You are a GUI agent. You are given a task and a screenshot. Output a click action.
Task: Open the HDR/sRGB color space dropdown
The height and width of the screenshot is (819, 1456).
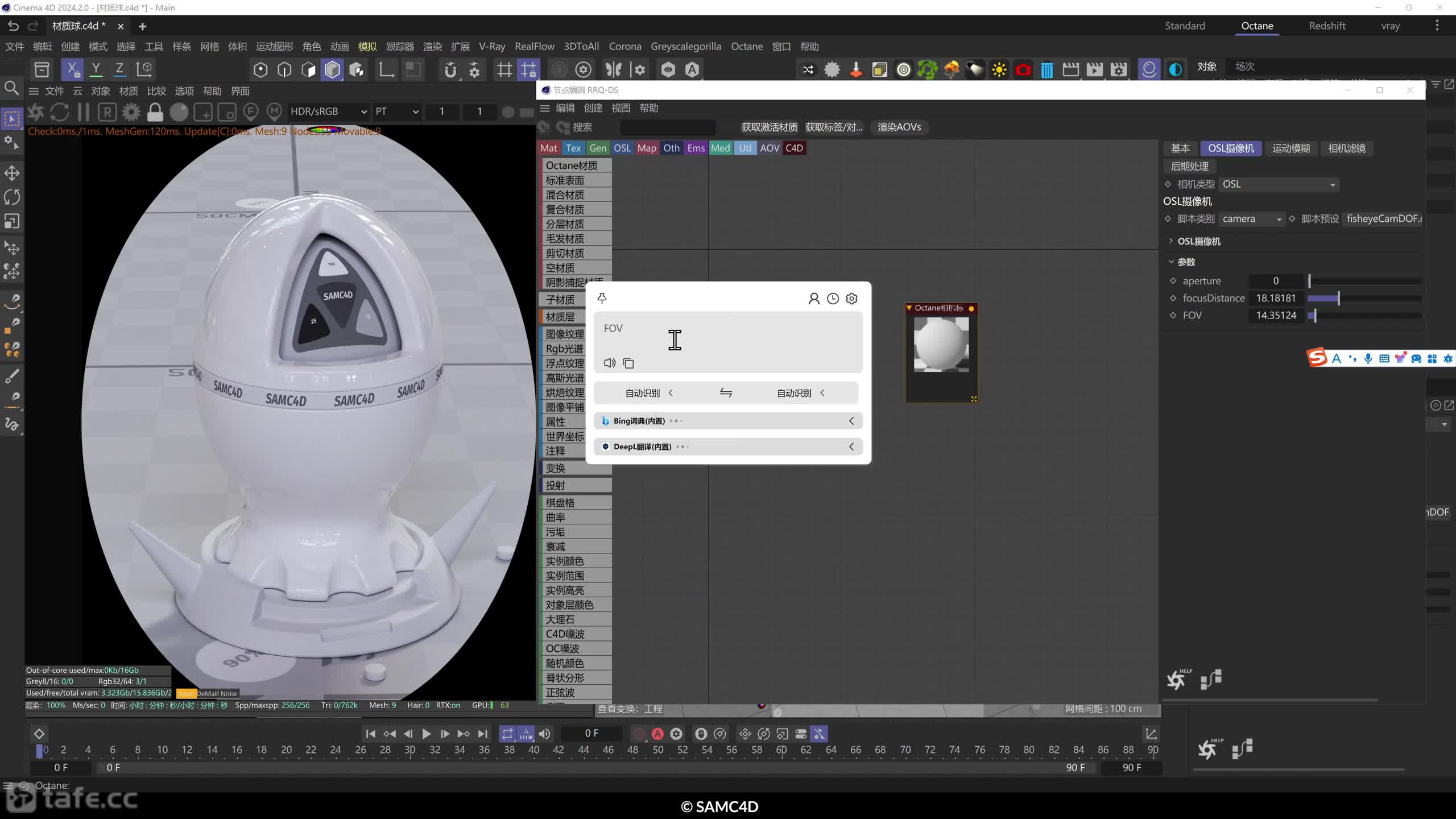click(328, 111)
